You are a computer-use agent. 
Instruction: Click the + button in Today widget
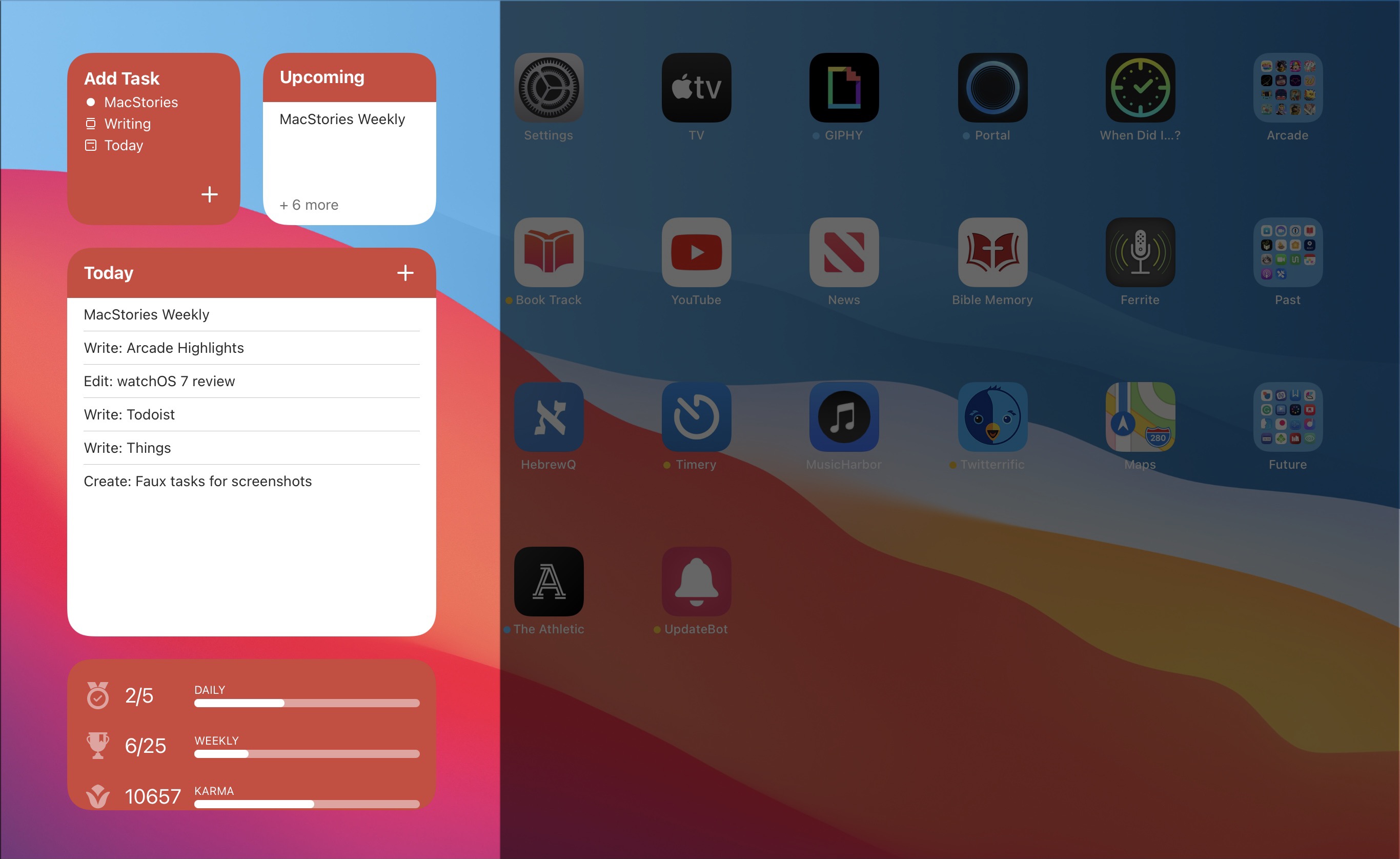click(x=404, y=272)
